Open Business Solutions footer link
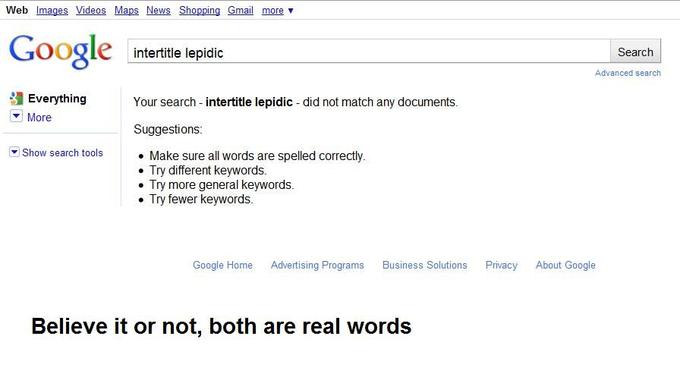The width and height of the screenshot is (680, 374). [425, 265]
